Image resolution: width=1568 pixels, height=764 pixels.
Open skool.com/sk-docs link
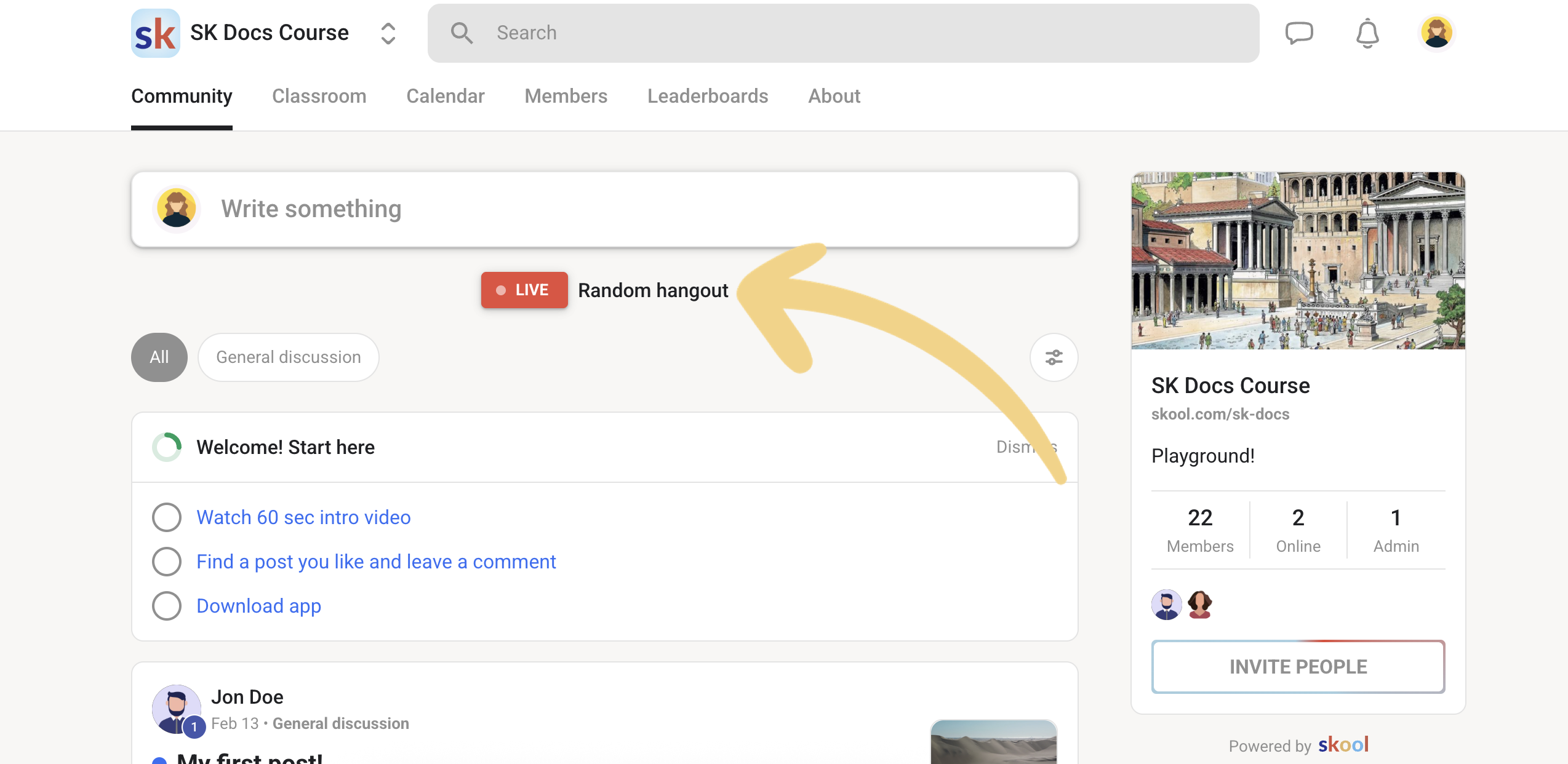(1220, 414)
